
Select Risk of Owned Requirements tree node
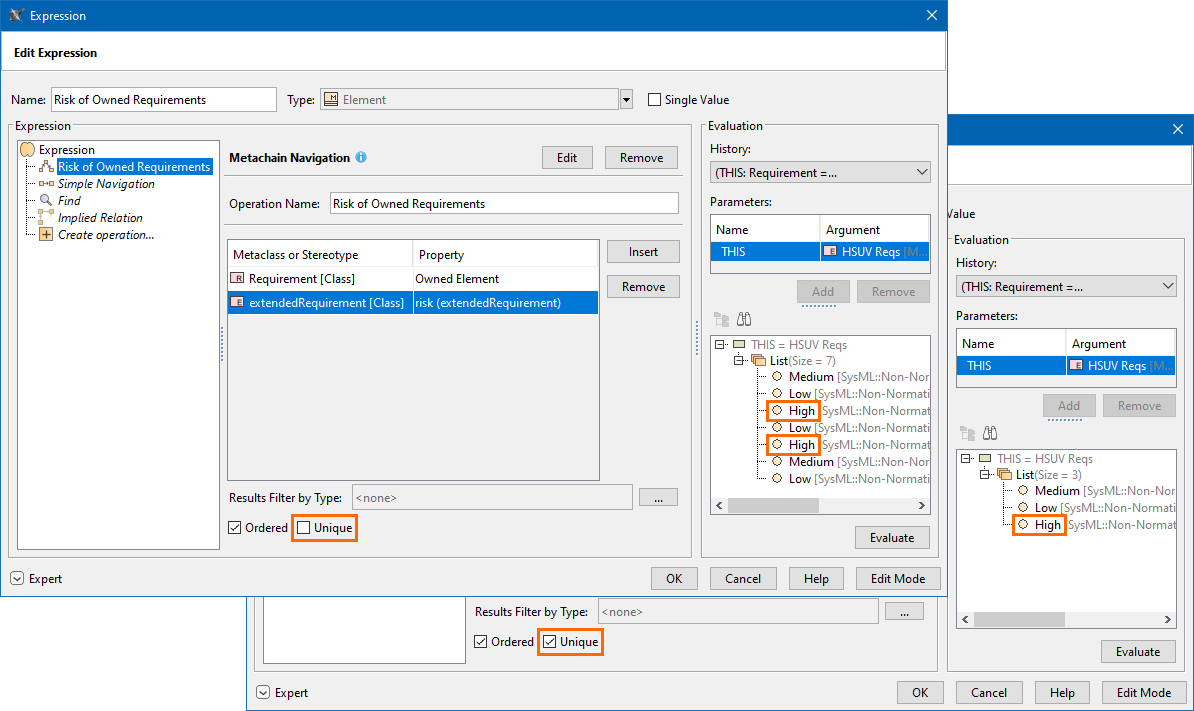[133, 167]
